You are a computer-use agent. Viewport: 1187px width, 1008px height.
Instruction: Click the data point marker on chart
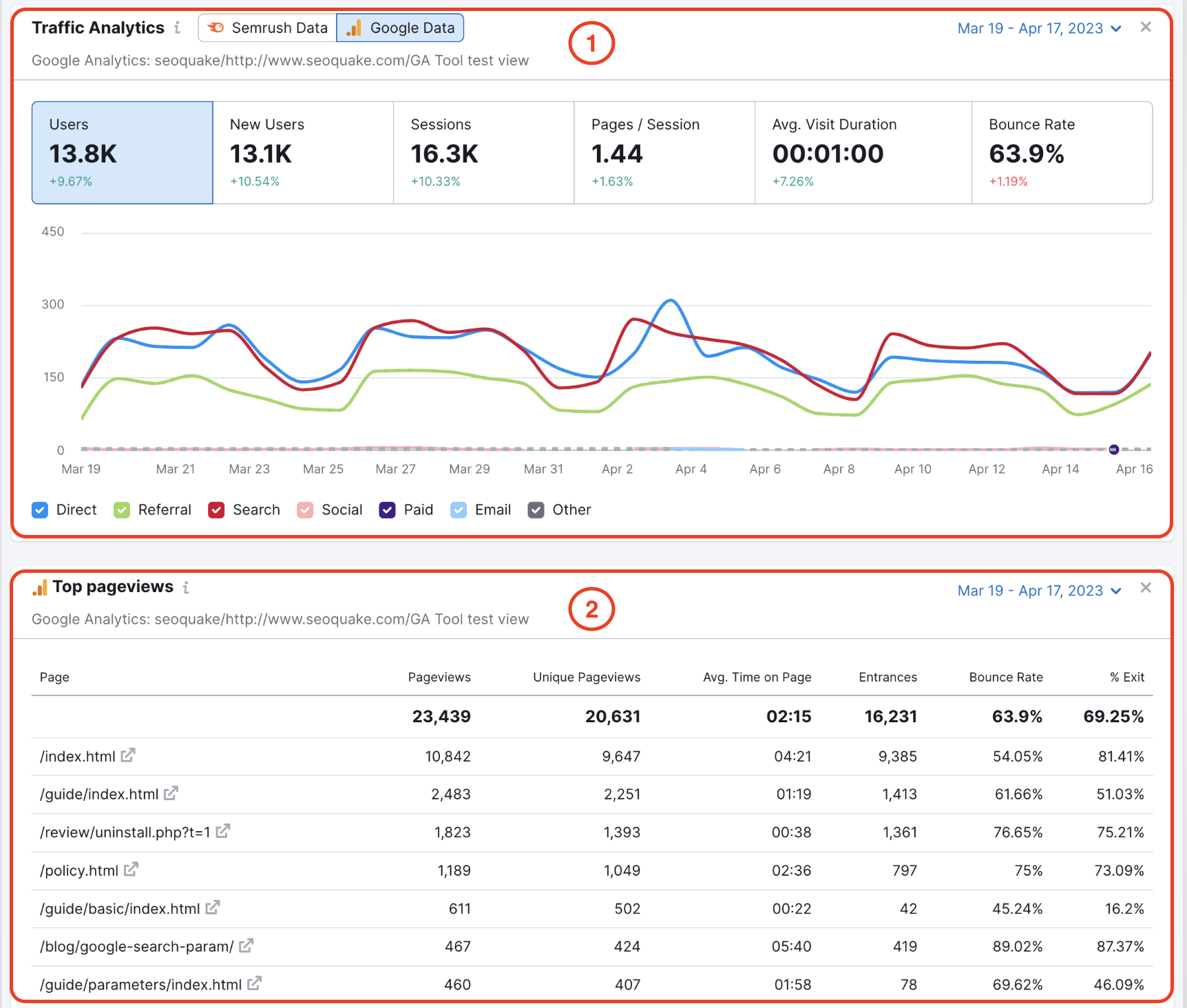click(1114, 450)
